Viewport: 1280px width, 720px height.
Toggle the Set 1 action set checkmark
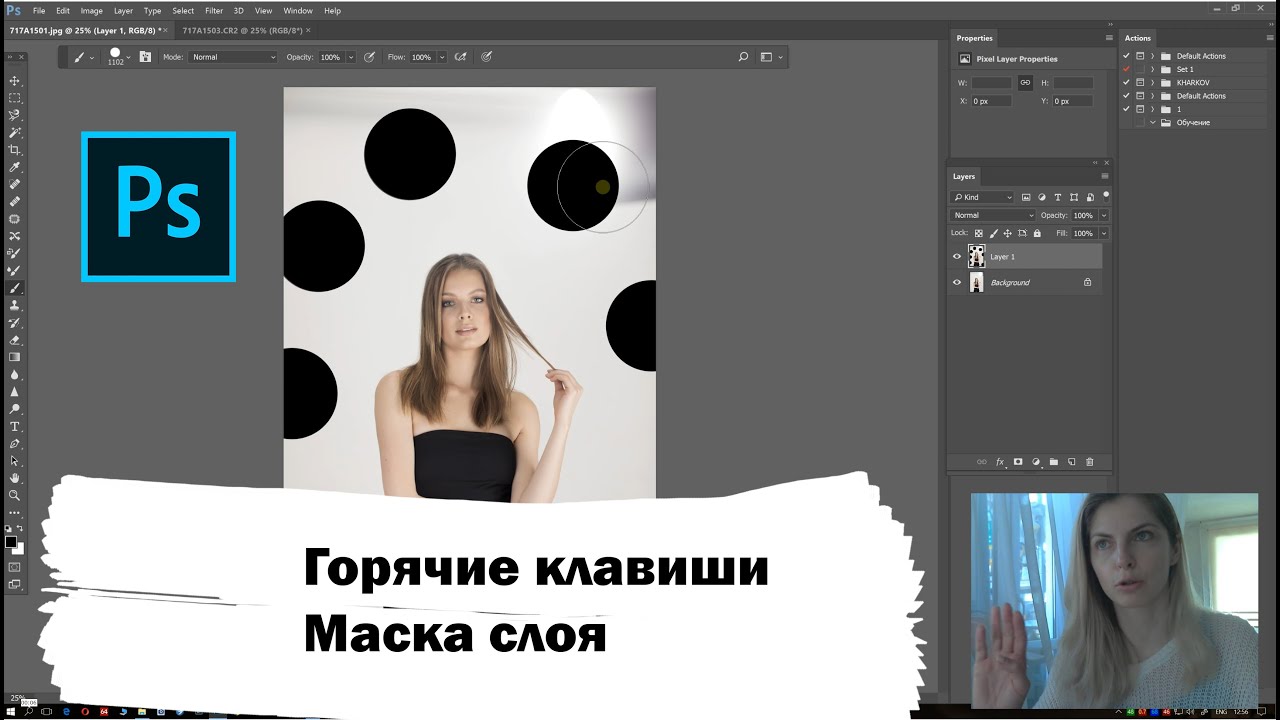click(x=1126, y=69)
